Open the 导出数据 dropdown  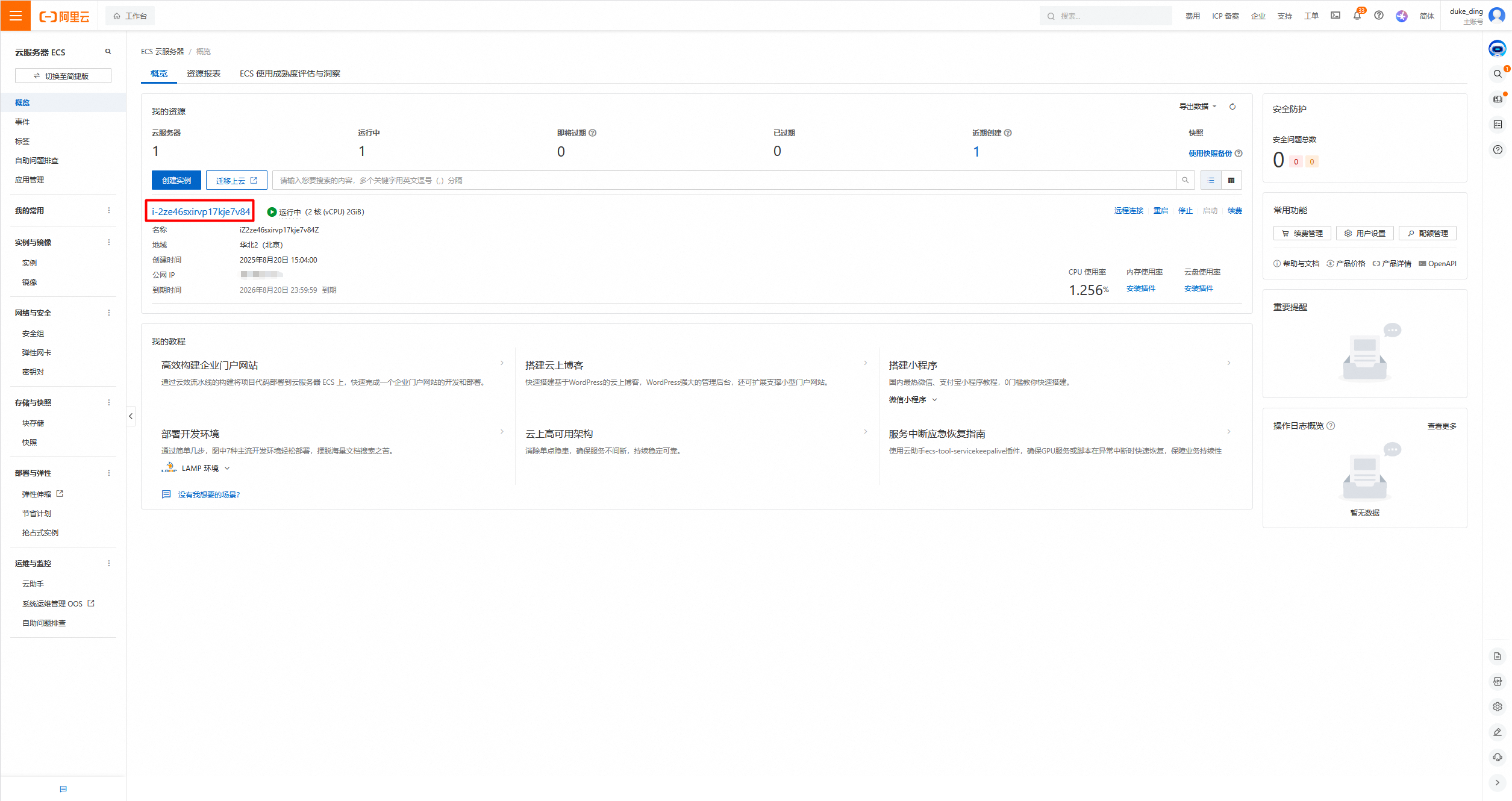point(1196,106)
